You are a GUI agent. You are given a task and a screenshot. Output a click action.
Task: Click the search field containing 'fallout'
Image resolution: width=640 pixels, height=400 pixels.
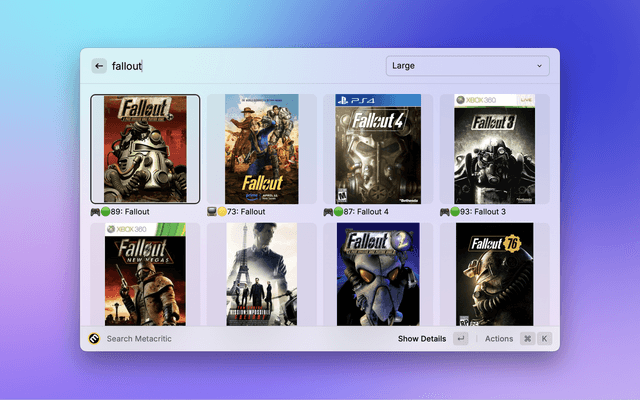click(240, 66)
